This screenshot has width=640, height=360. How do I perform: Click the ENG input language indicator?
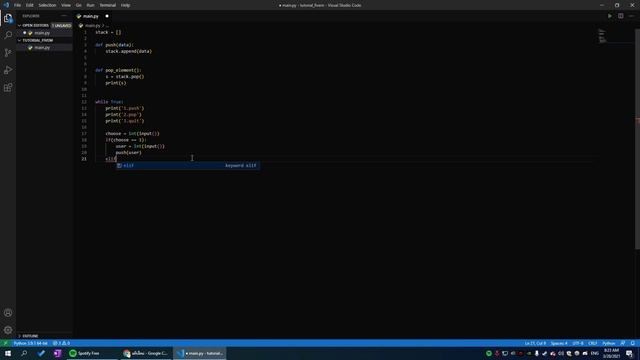pyautogui.click(x=595, y=353)
